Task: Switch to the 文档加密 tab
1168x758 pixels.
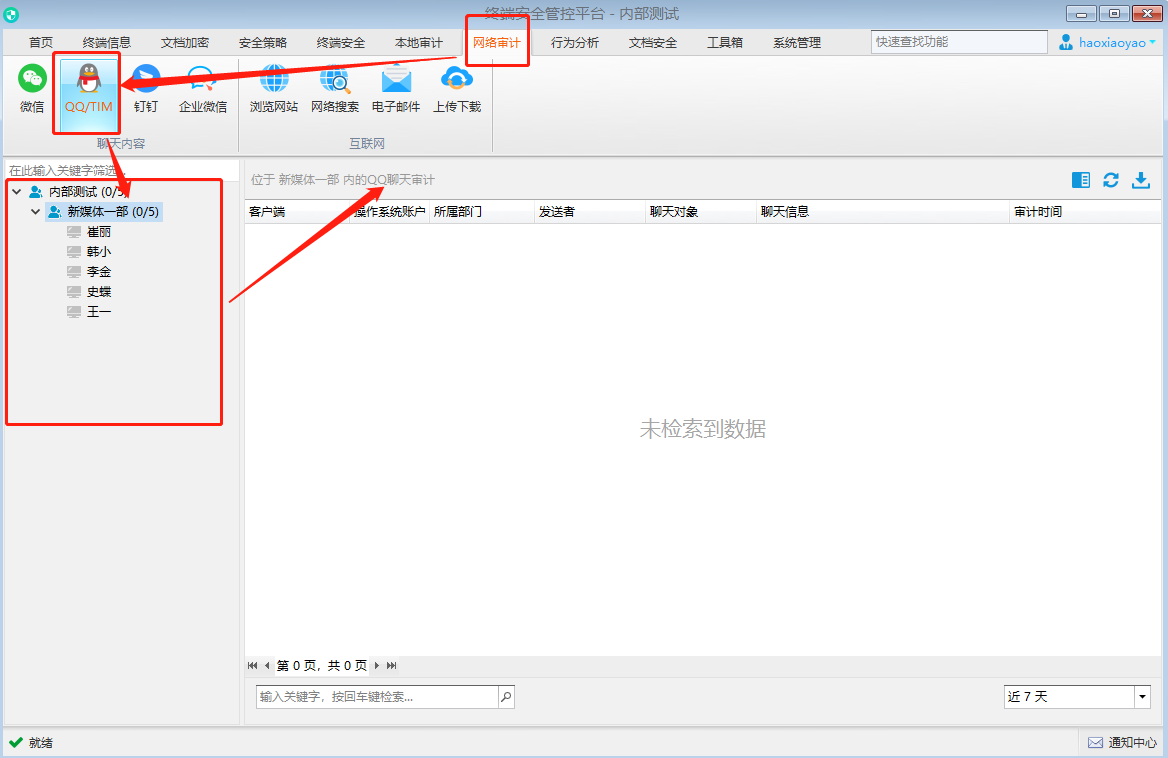Action: (x=185, y=42)
